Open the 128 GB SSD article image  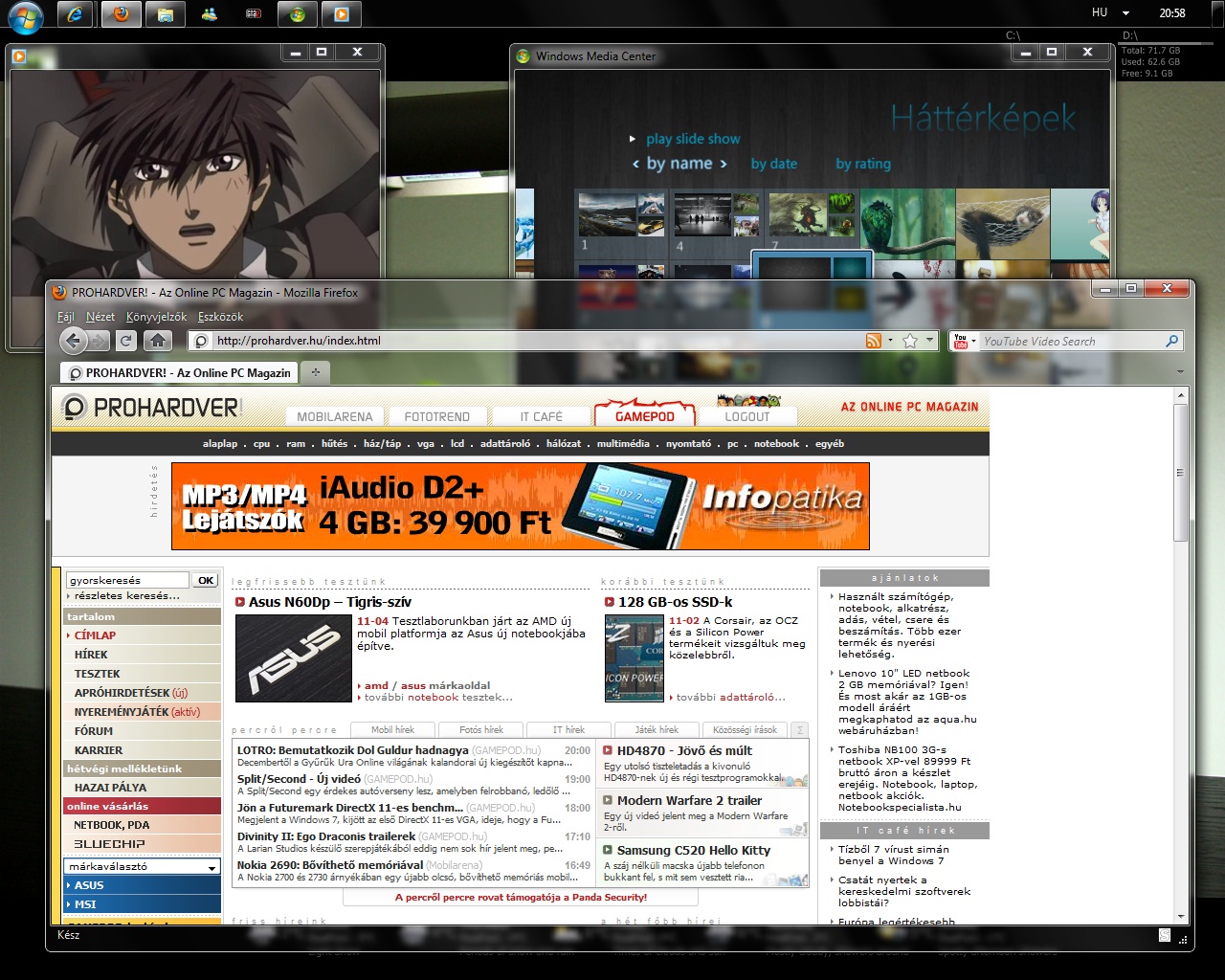tap(635, 658)
